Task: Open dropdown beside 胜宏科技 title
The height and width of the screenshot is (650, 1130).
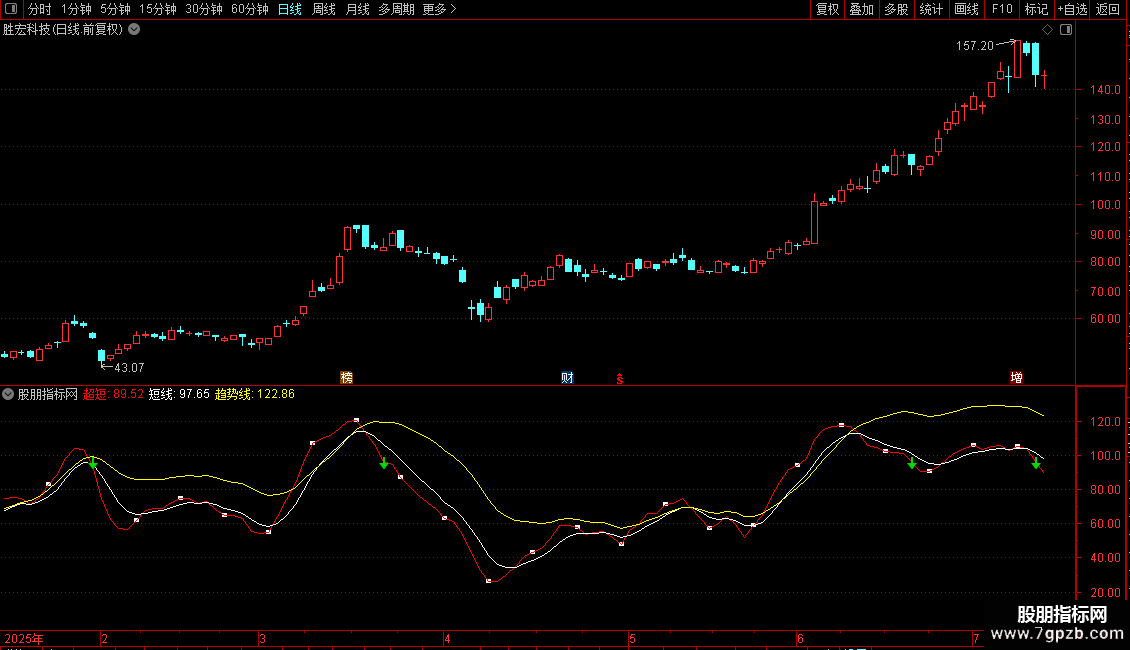Action: click(x=134, y=30)
